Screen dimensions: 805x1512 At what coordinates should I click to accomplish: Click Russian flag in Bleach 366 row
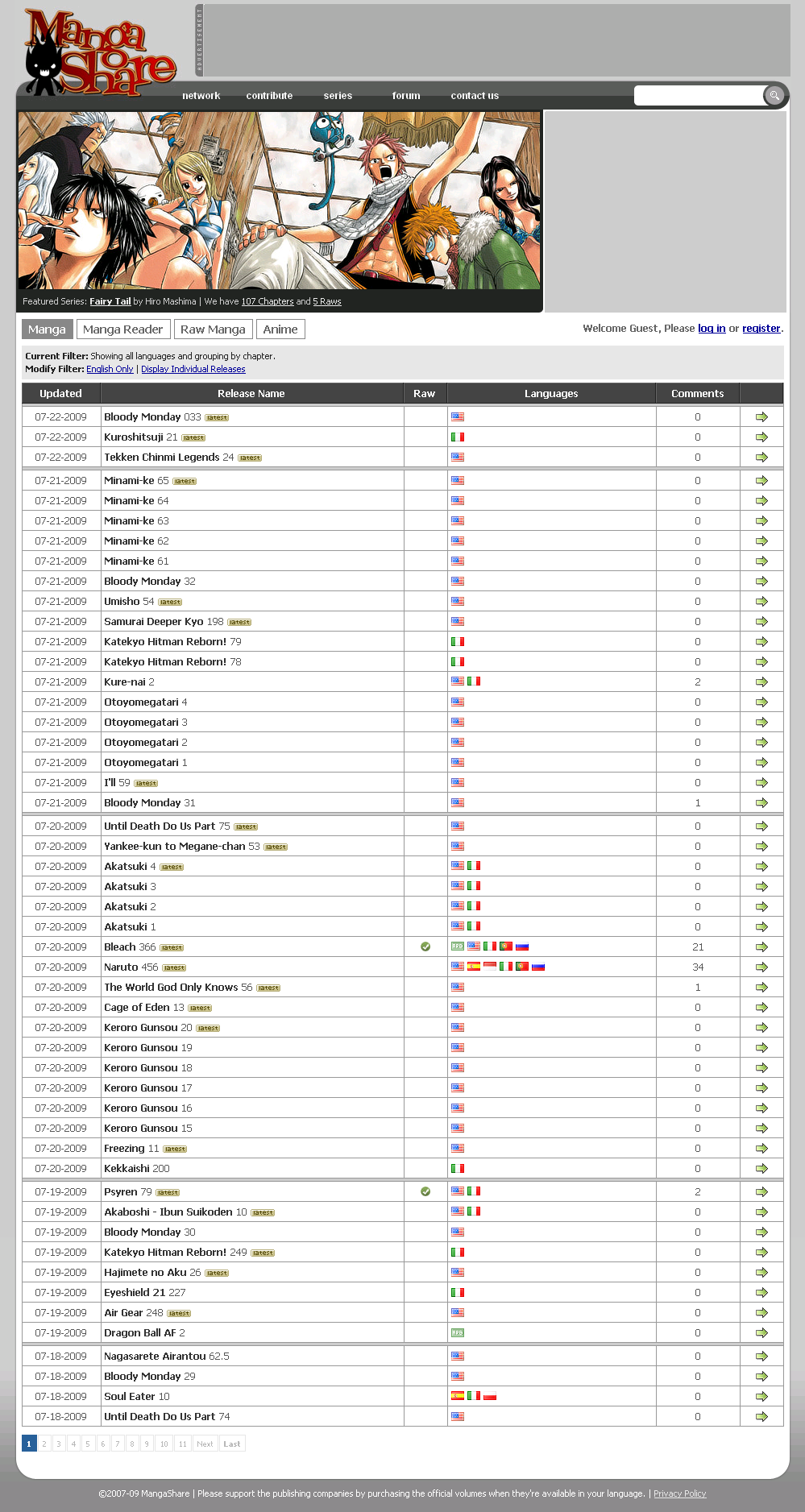[522, 947]
